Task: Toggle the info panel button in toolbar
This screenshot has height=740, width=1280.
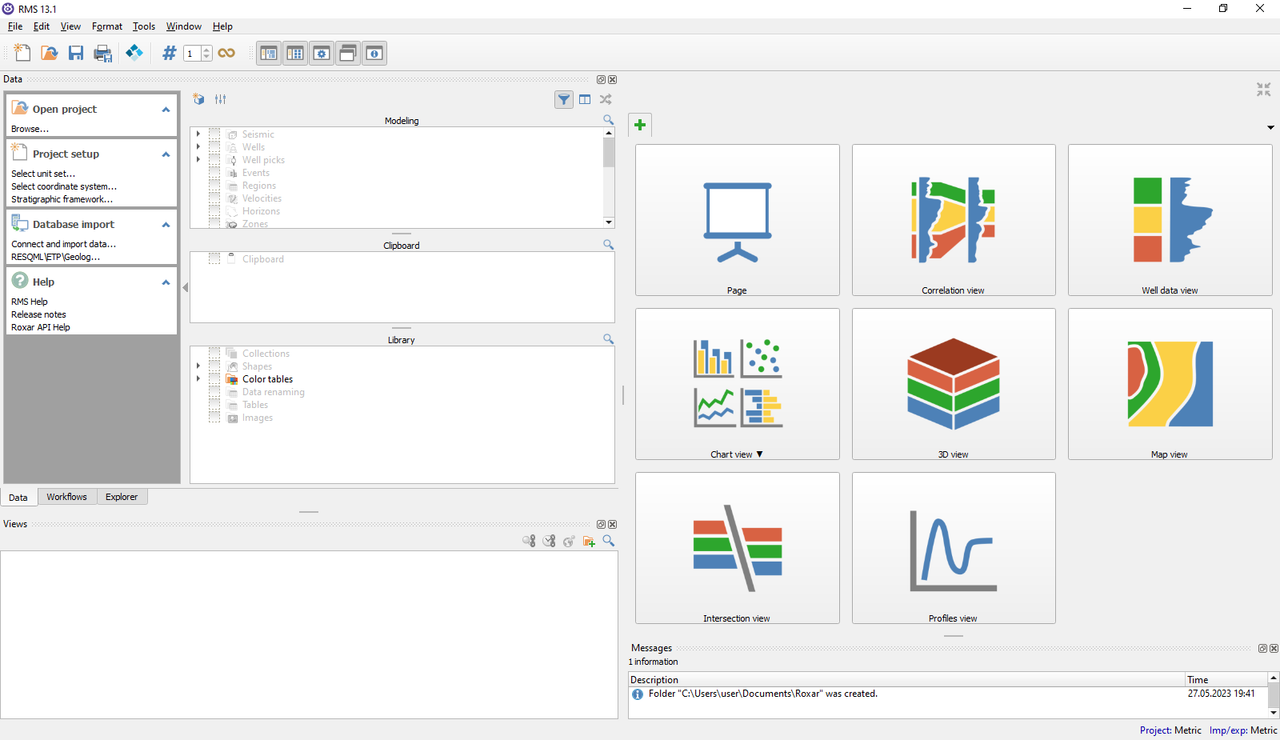Action: coord(374,53)
